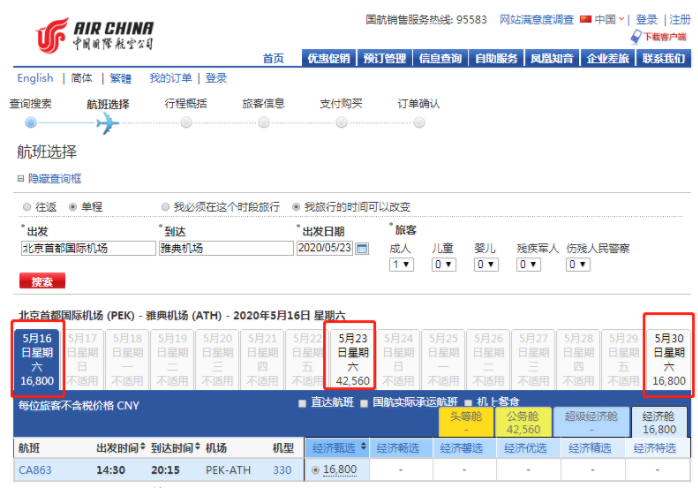Sort by the 经济甄选 fare column
This screenshot has height=491, width=698.
[x=363, y=446]
